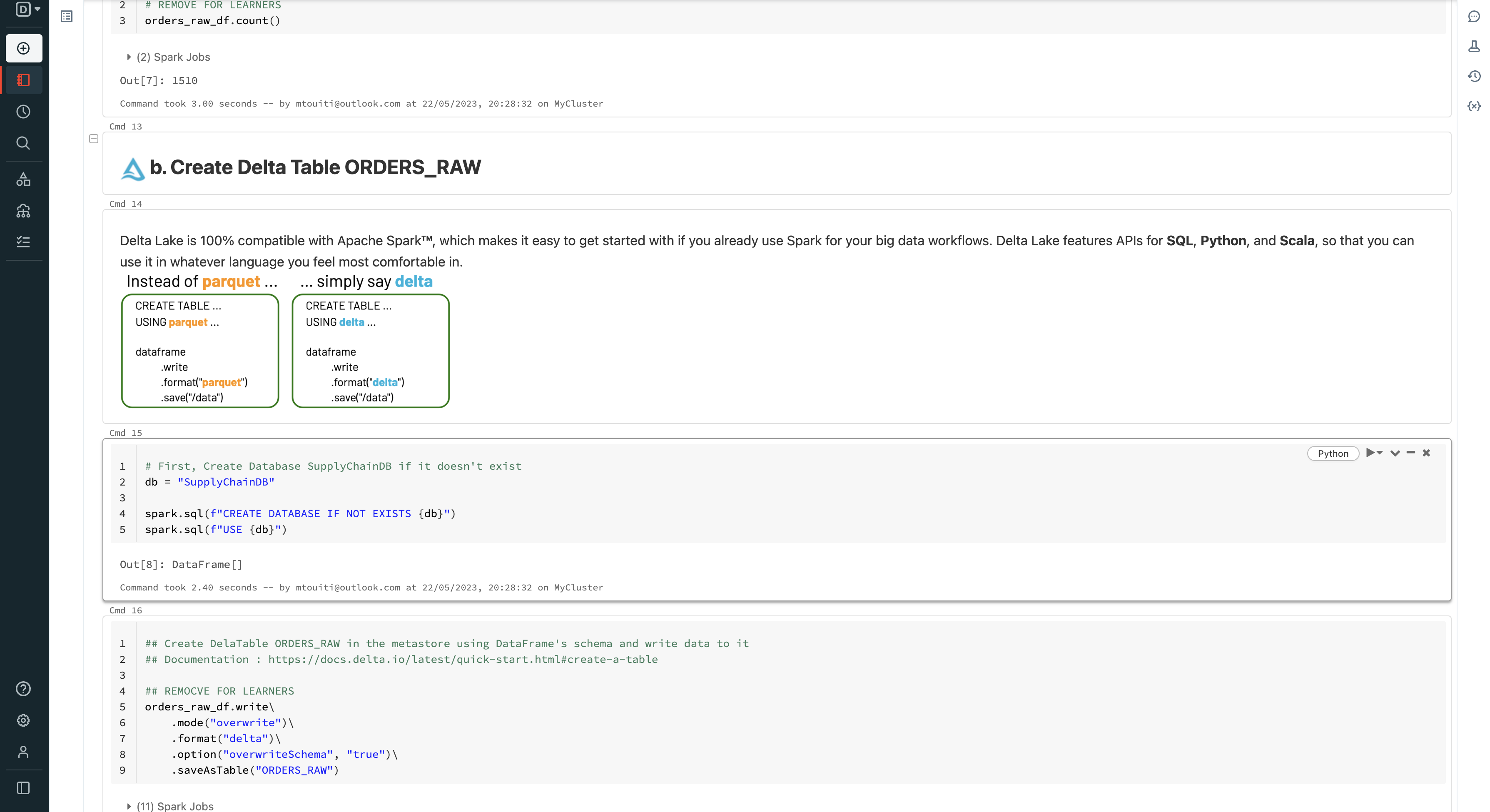Open the Data shapes icon in sidebar

coord(24,179)
